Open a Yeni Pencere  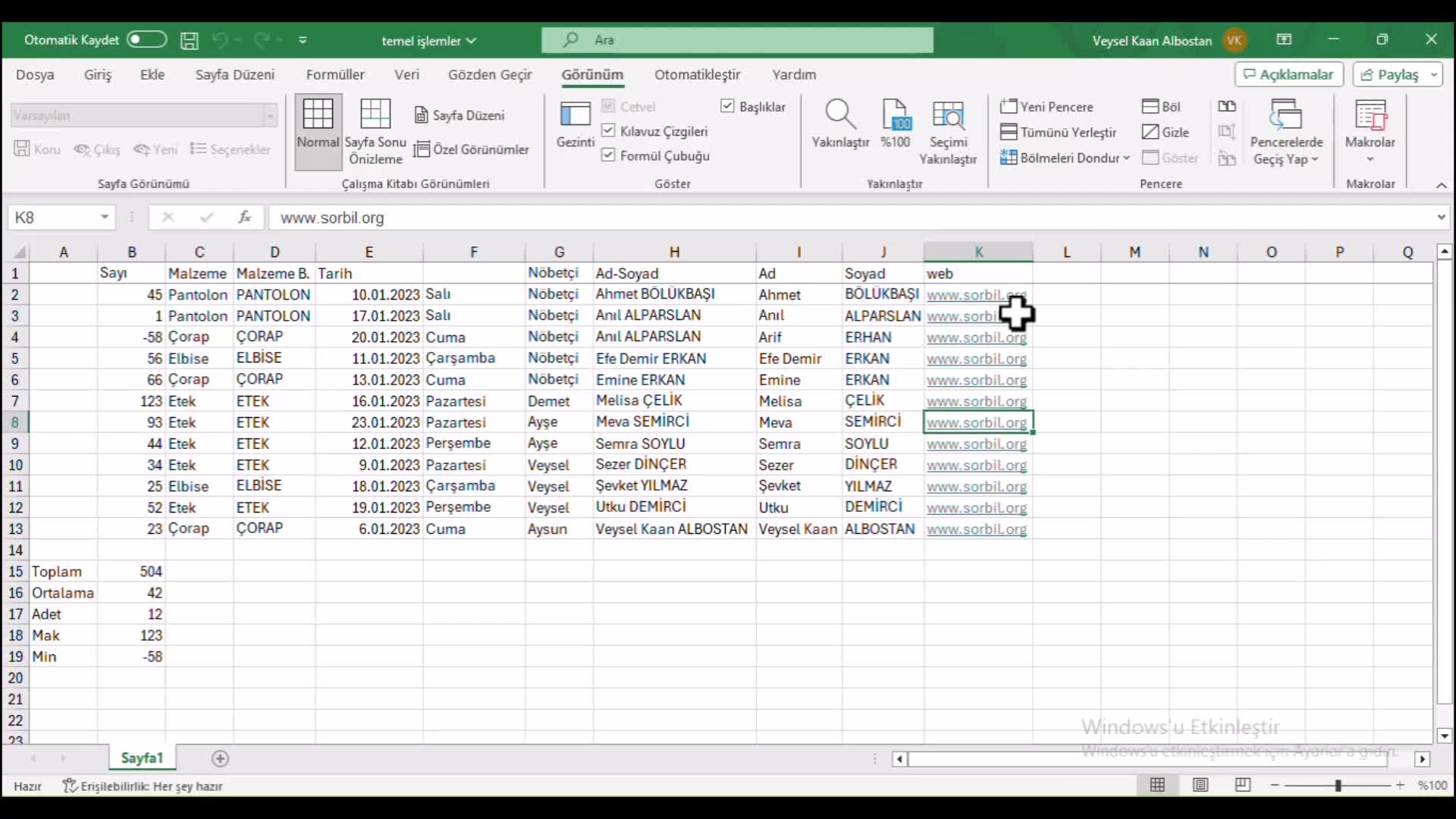(x=1046, y=107)
